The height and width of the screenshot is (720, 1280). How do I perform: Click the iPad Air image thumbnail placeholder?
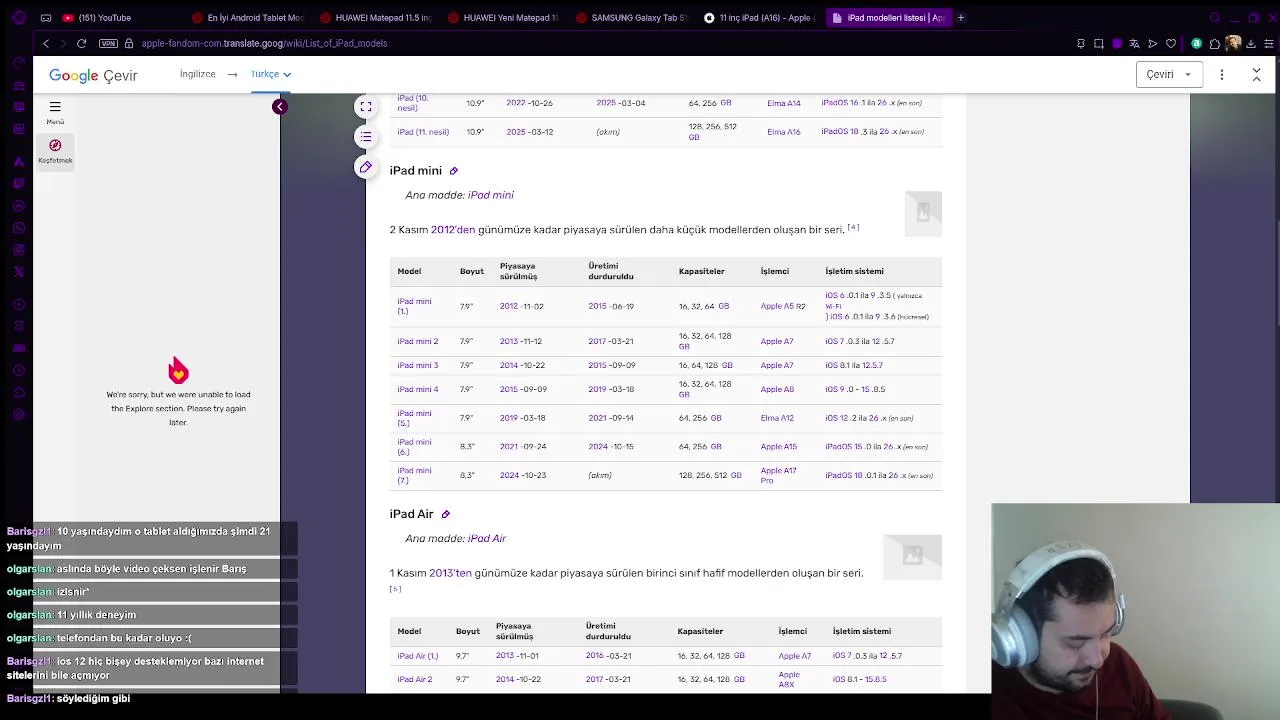point(912,556)
